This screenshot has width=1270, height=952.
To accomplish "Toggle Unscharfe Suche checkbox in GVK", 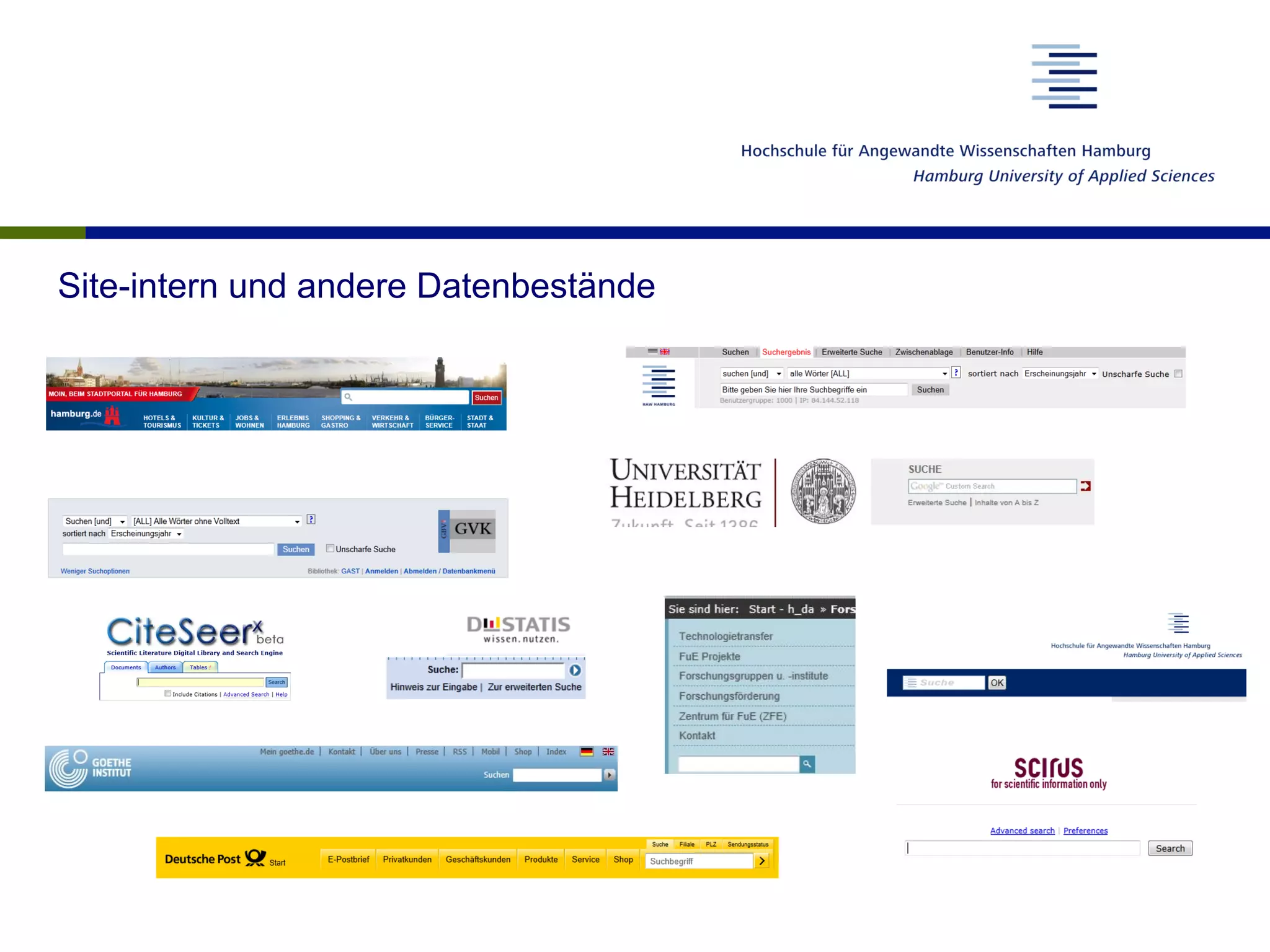I will coord(331,548).
